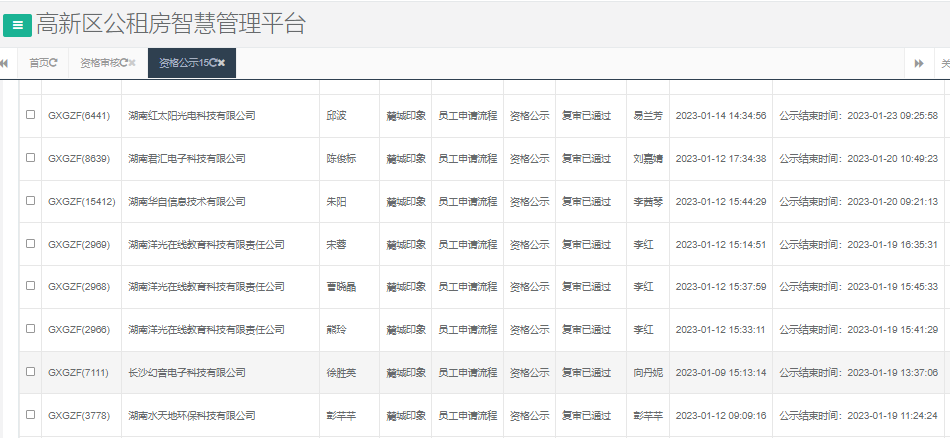Refresh the 首页 tab via its reload icon
Image resolution: width=950 pixels, height=438 pixels.
pyautogui.click(x=54, y=62)
